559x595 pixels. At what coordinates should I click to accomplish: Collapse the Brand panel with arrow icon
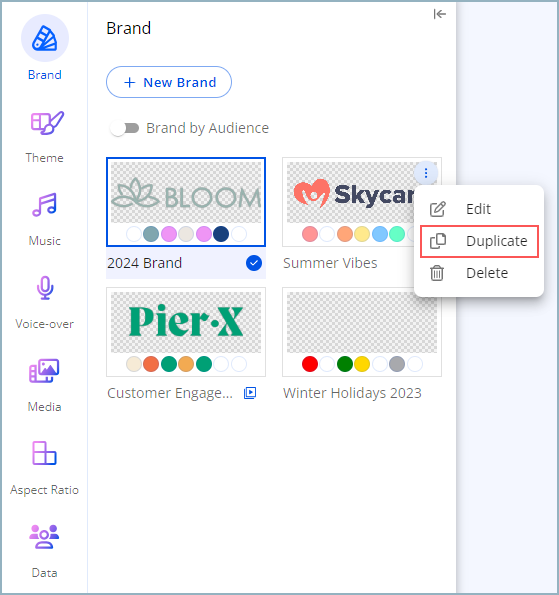click(x=439, y=14)
